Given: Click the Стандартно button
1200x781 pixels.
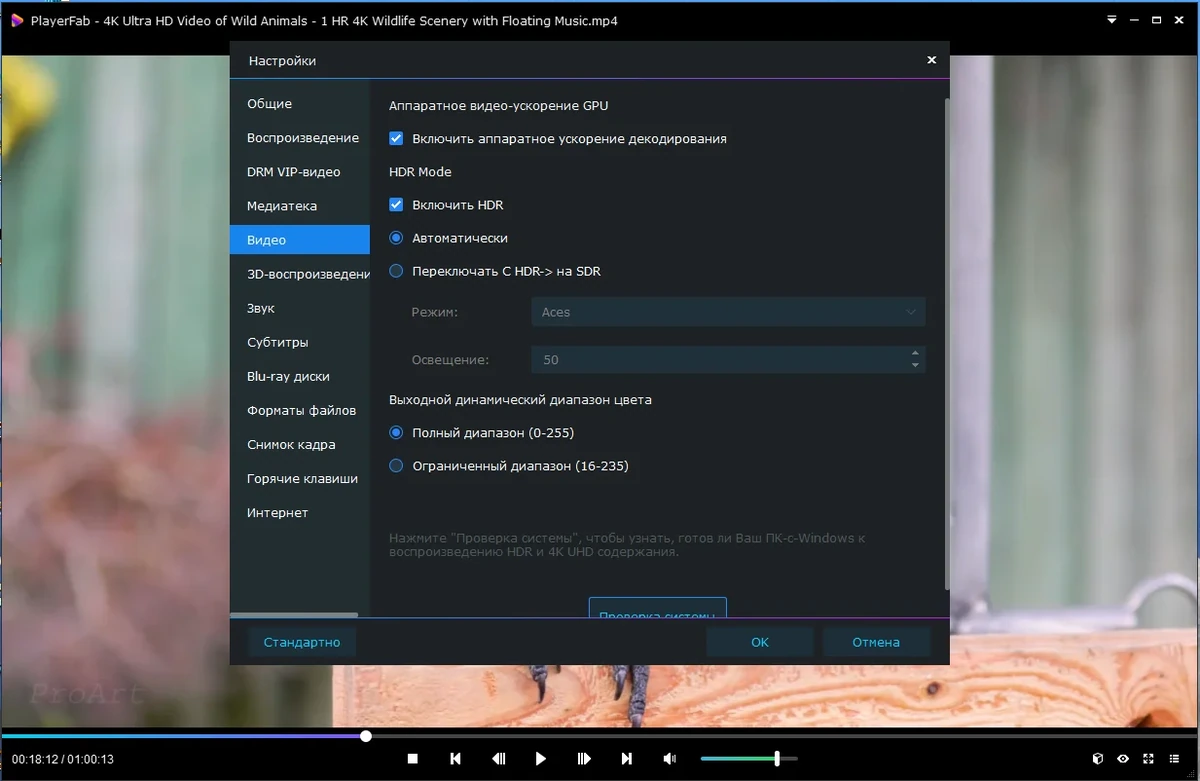Looking at the screenshot, I should tap(302, 642).
